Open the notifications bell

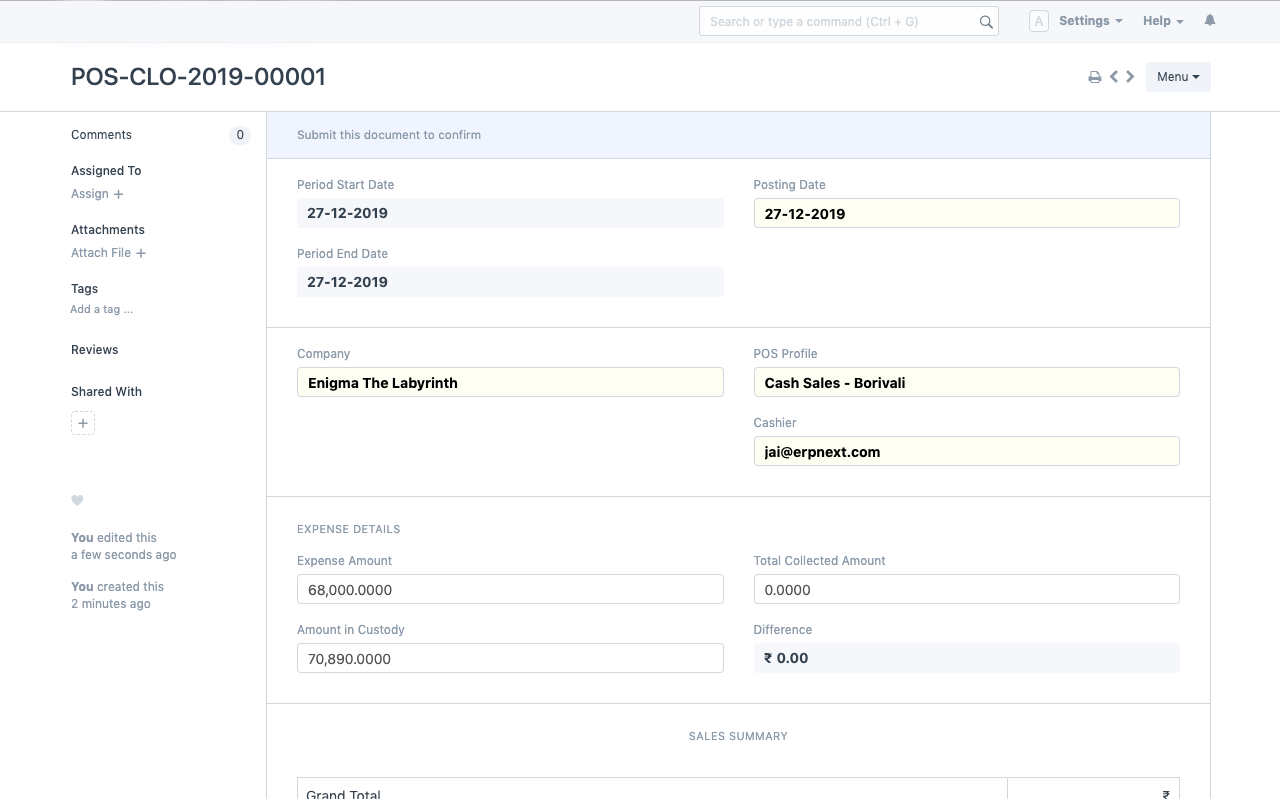(1210, 21)
